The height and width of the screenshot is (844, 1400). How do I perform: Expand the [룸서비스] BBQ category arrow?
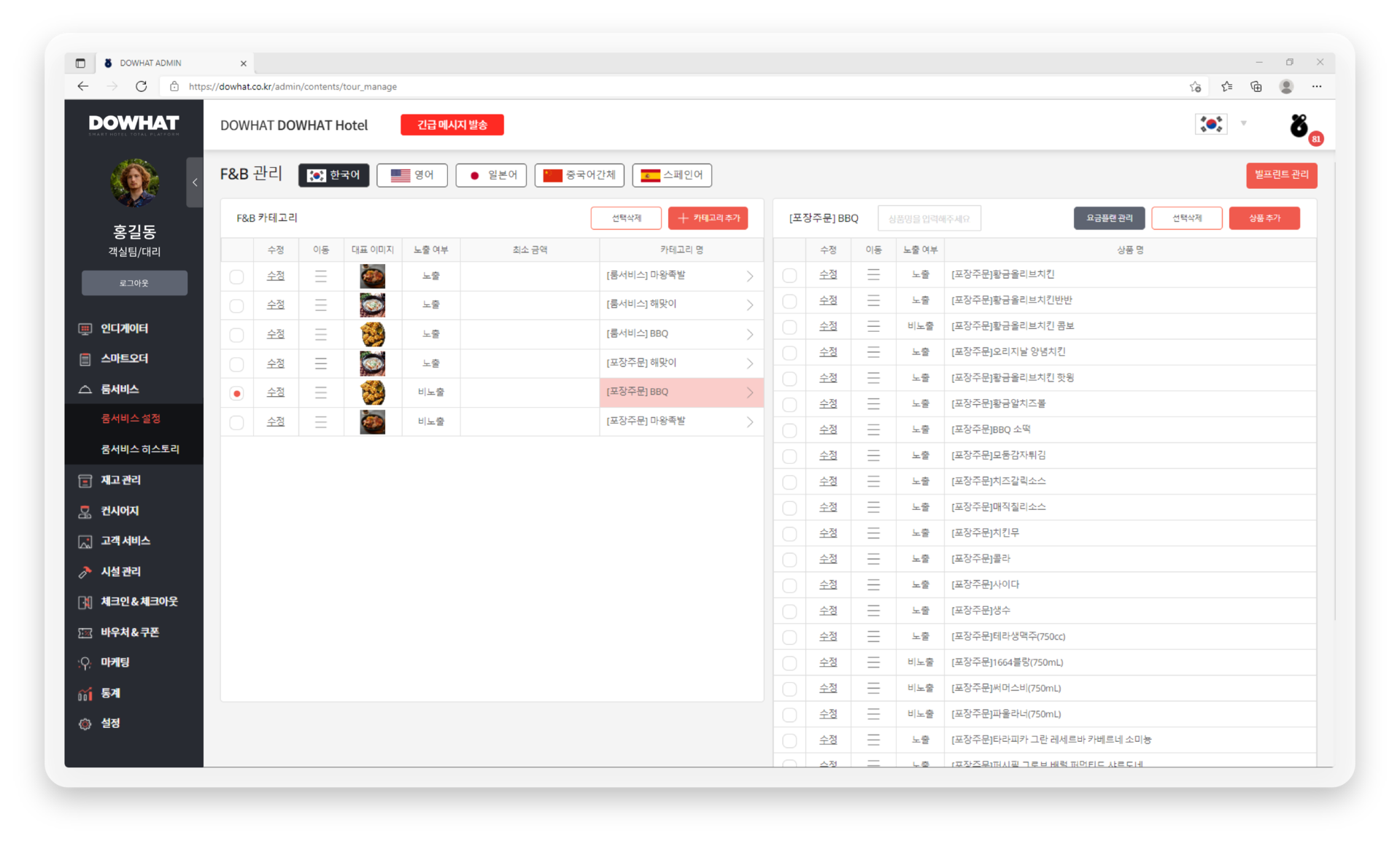point(750,334)
